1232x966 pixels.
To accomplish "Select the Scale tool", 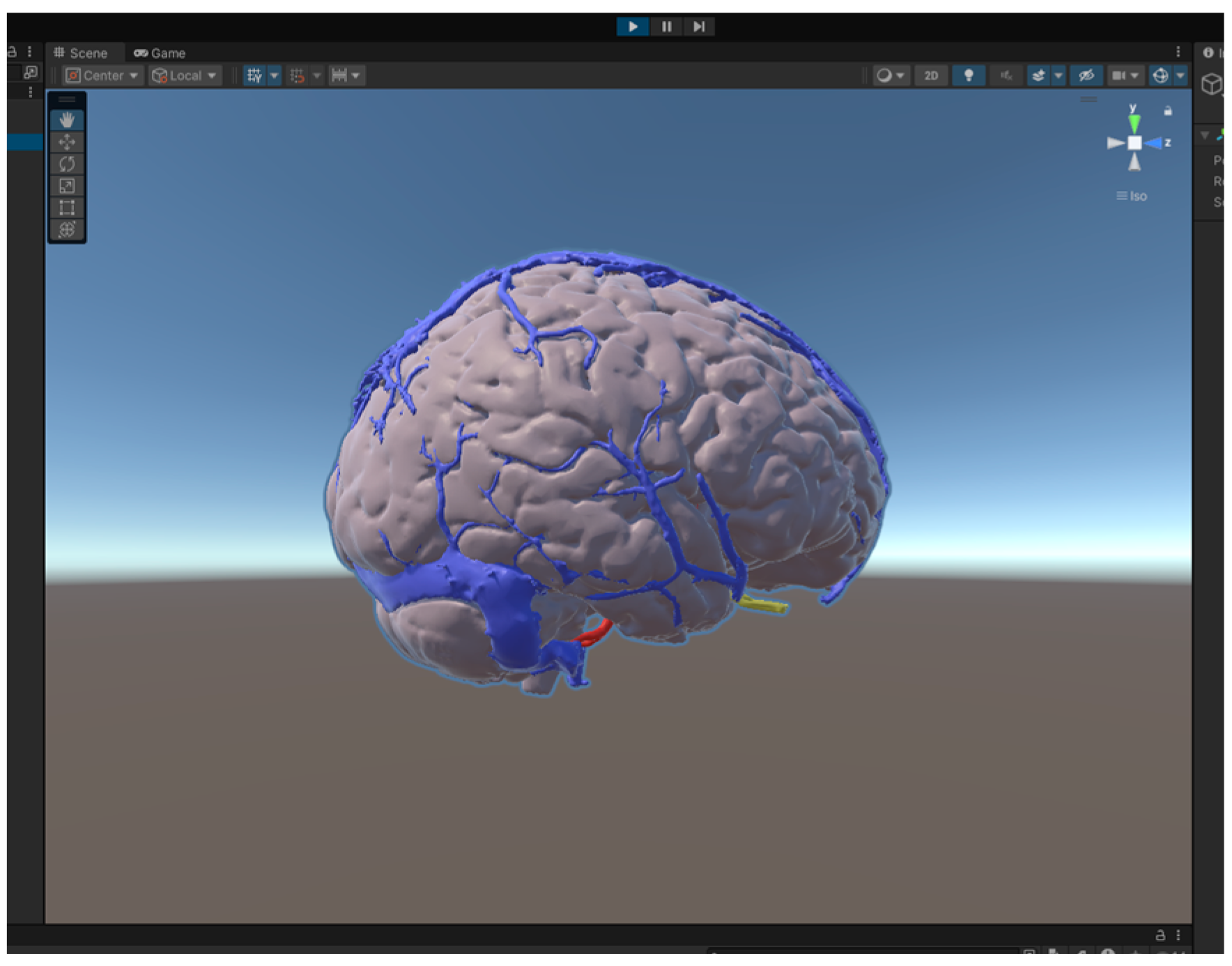I will pyautogui.click(x=67, y=186).
